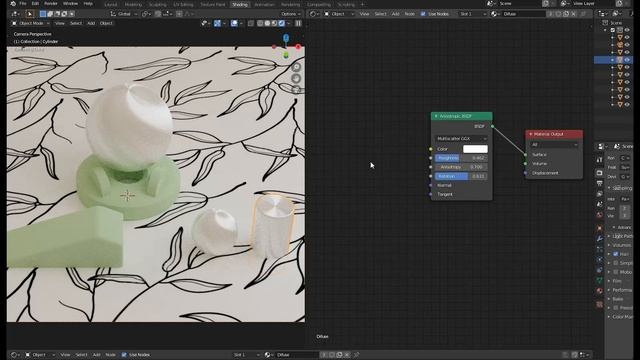Choose the new-selection mode icon
This screenshot has width=640, height=360.
[x=43, y=14]
